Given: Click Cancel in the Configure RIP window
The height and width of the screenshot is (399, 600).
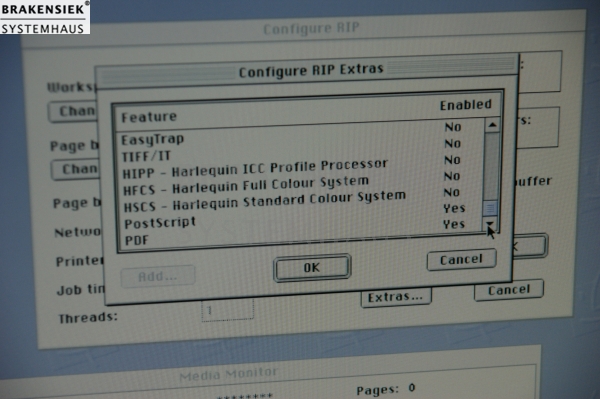Looking at the screenshot, I should pyautogui.click(x=509, y=290).
